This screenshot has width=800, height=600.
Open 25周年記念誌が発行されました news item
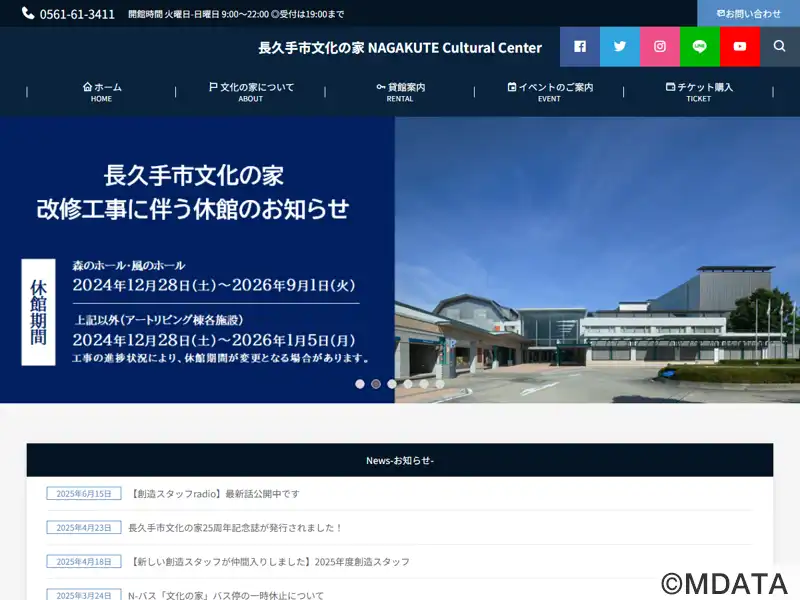click(235, 528)
